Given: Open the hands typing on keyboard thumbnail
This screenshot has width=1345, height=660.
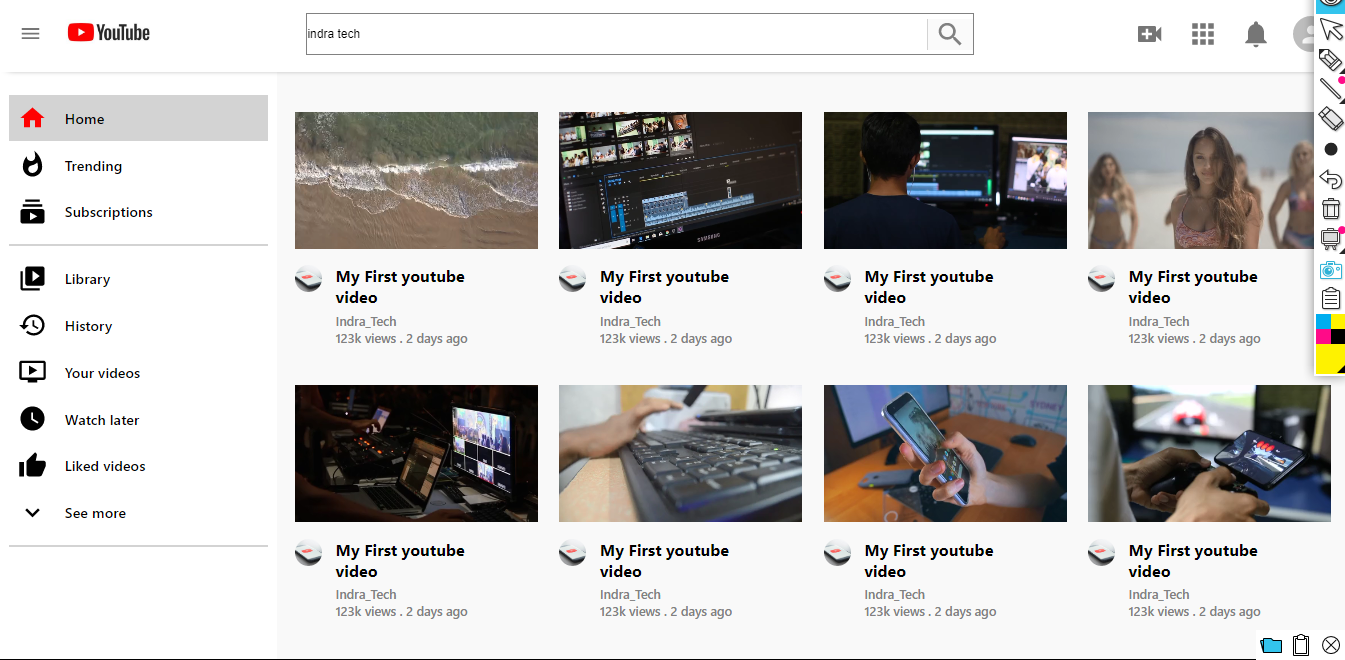Looking at the screenshot, I should click(680, 453).
